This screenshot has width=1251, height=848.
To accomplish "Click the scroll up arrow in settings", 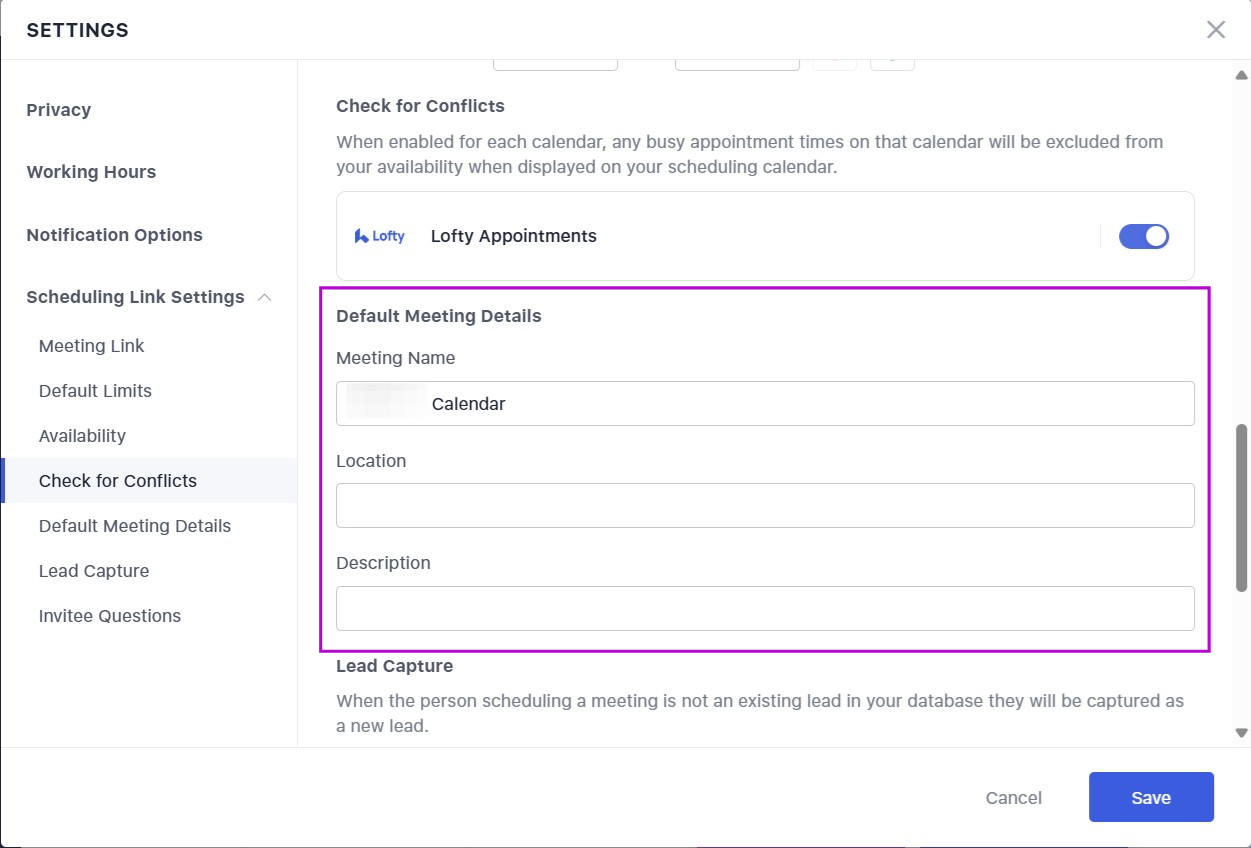I will point(1241,75).
